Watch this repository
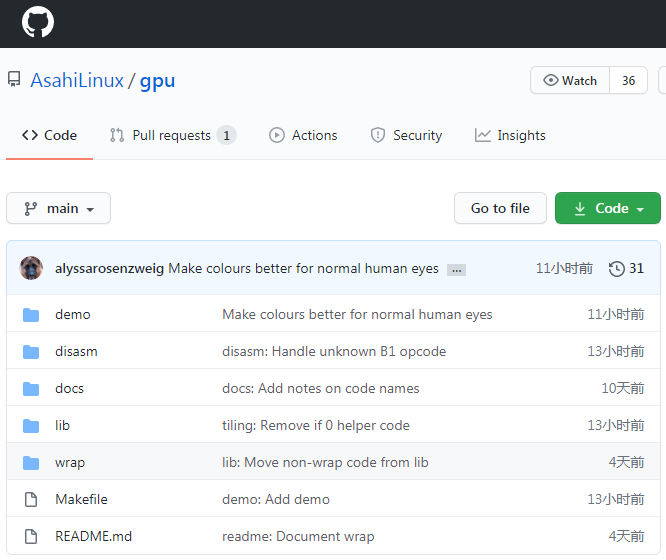Viewport: 666px width, 560px height. (x=570, y=80)
